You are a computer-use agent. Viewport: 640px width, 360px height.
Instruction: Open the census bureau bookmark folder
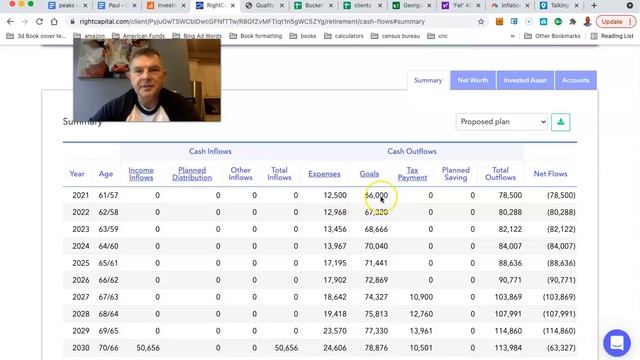coord(395,36)
